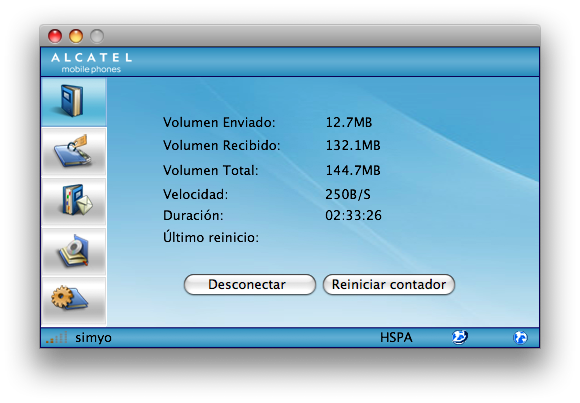Select the Último reinicio label

coord(211,236)
